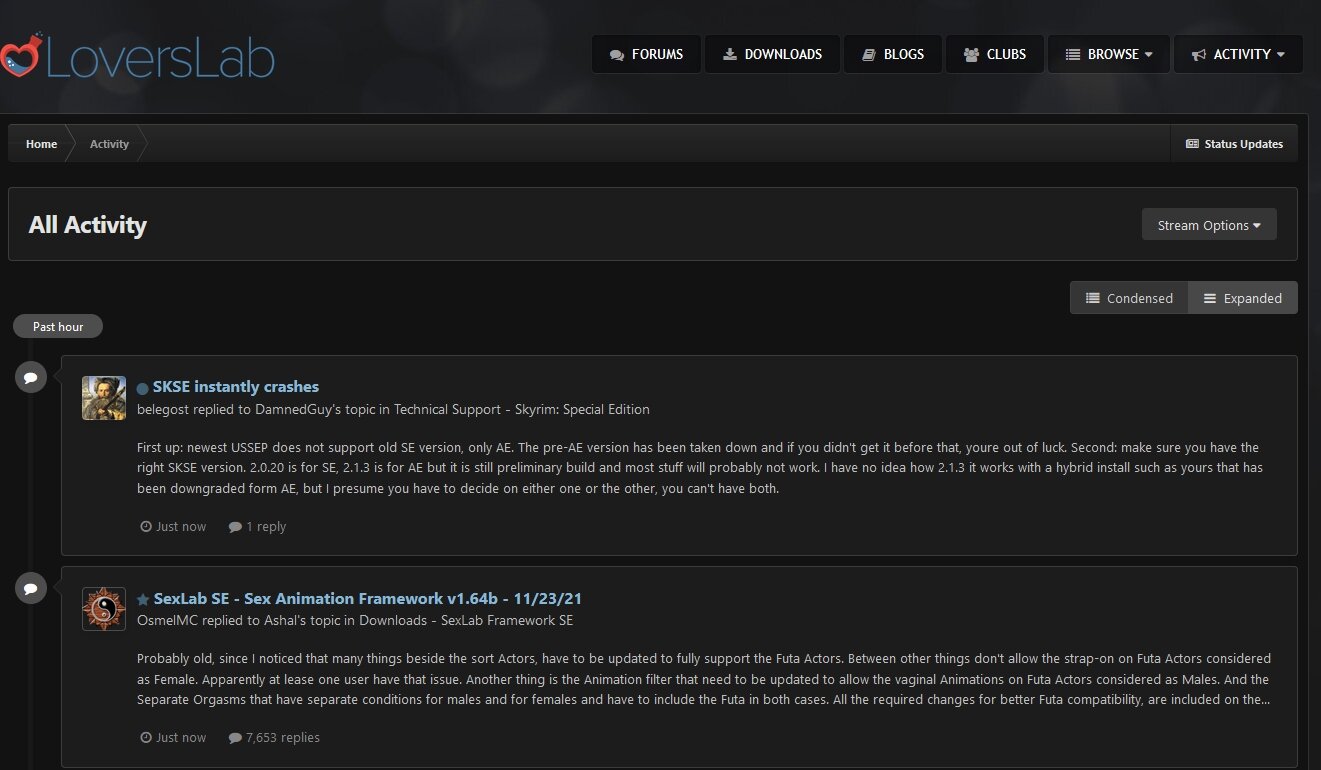Click the Status Updates newspaper icon
1321x770 pixels.
(x=1192, y=144)
